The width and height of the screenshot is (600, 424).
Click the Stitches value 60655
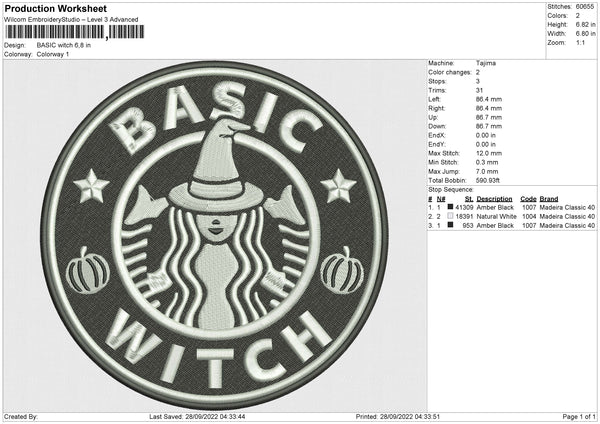[585, 7]
